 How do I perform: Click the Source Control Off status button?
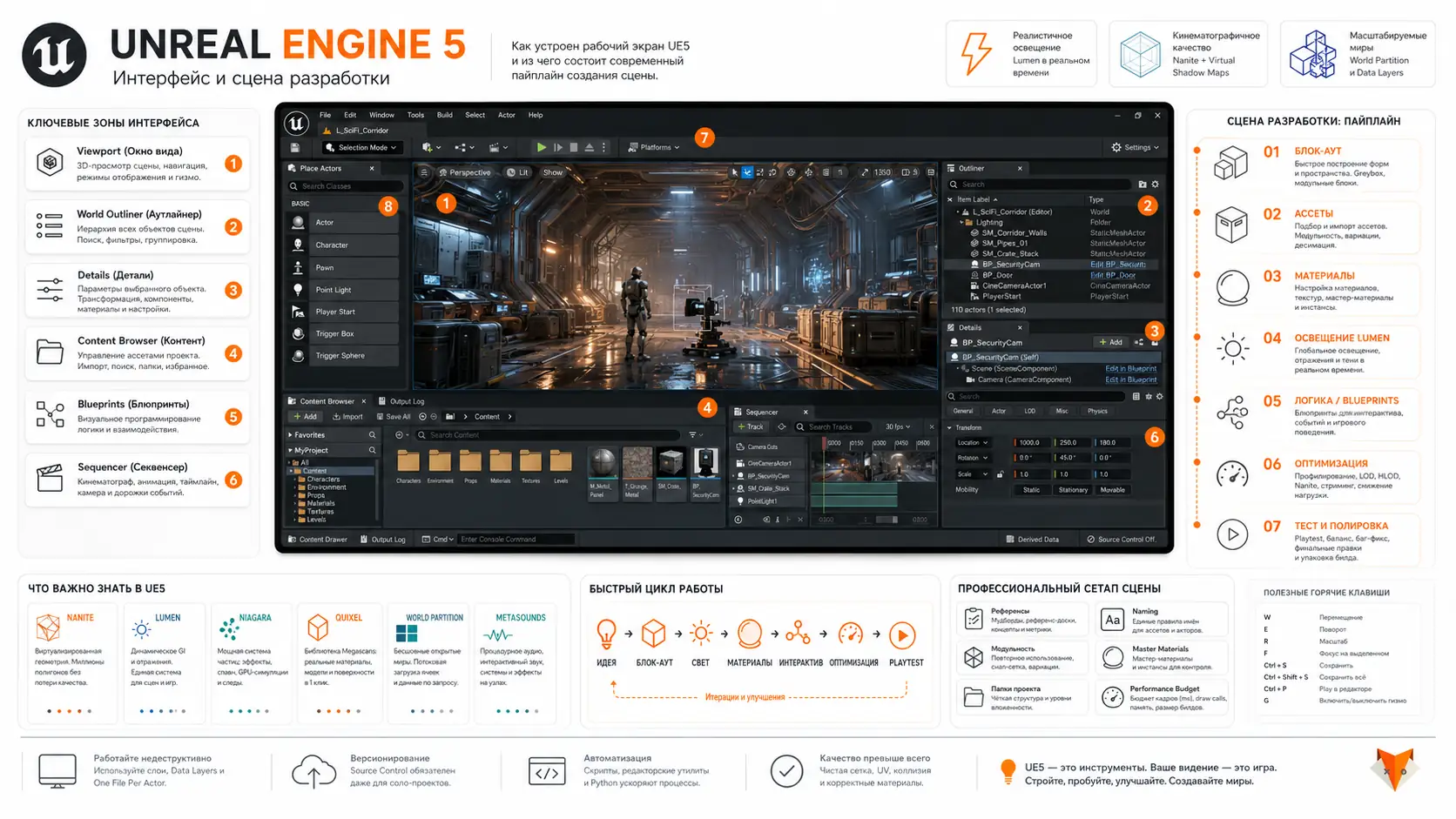1122,540
